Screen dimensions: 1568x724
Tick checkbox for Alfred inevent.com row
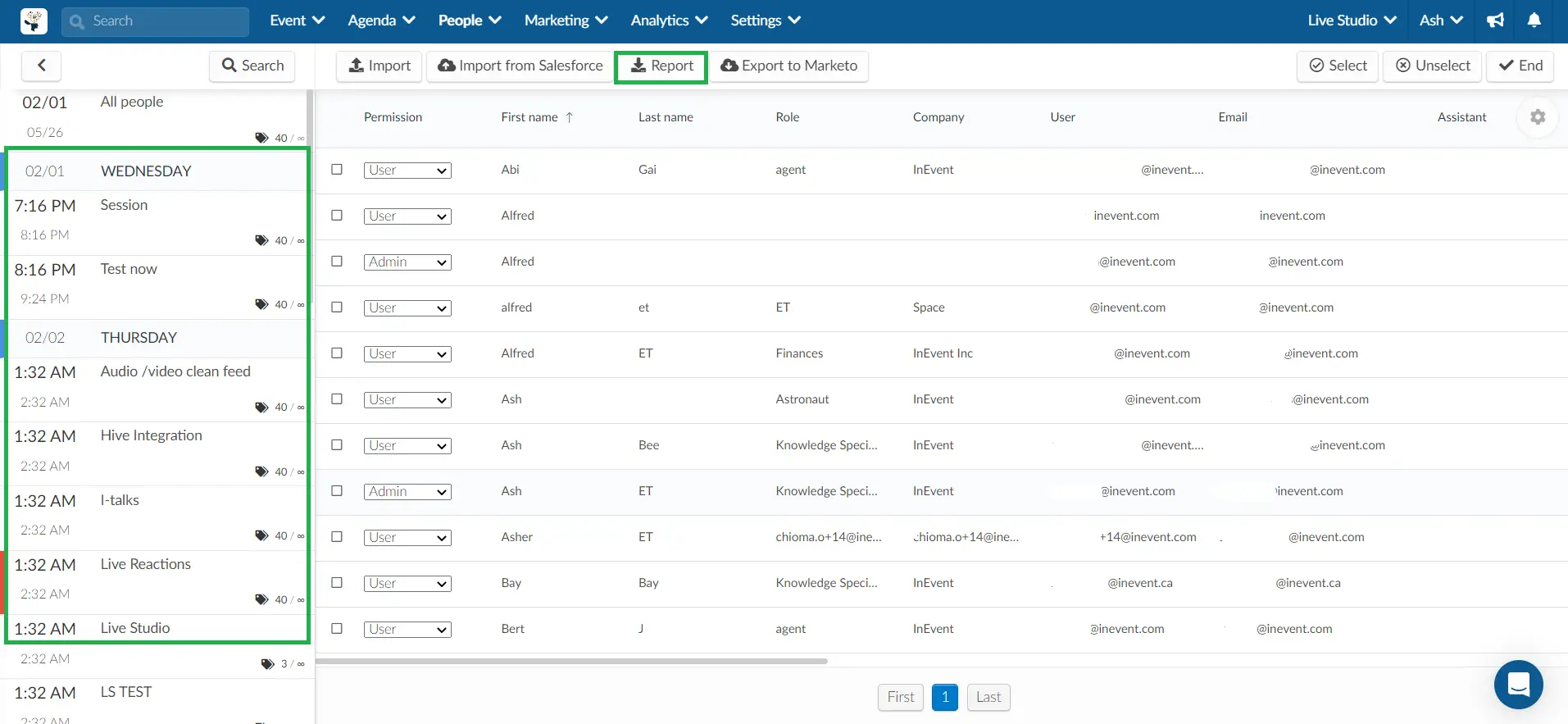click(x=337, y=215)
